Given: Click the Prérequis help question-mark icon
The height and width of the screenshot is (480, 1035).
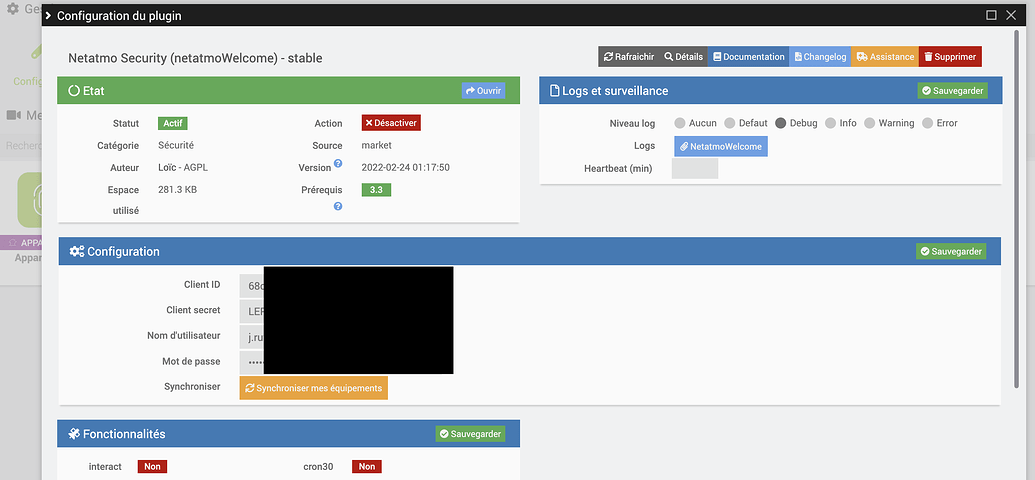Looking at the screenshot, I should [338, 206].
